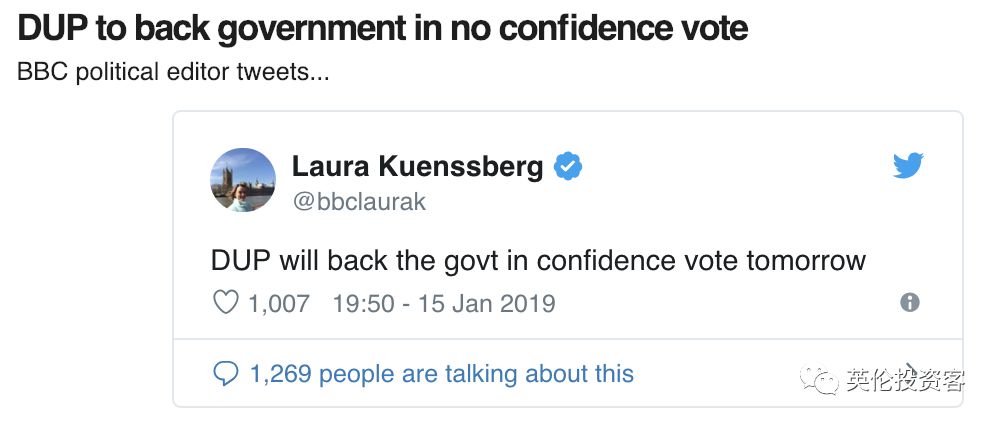Click 'BBC political editor tweets...' subtitle
This screenshot has height=424, width=998.
pyautogui.click(x=173, y=73)
